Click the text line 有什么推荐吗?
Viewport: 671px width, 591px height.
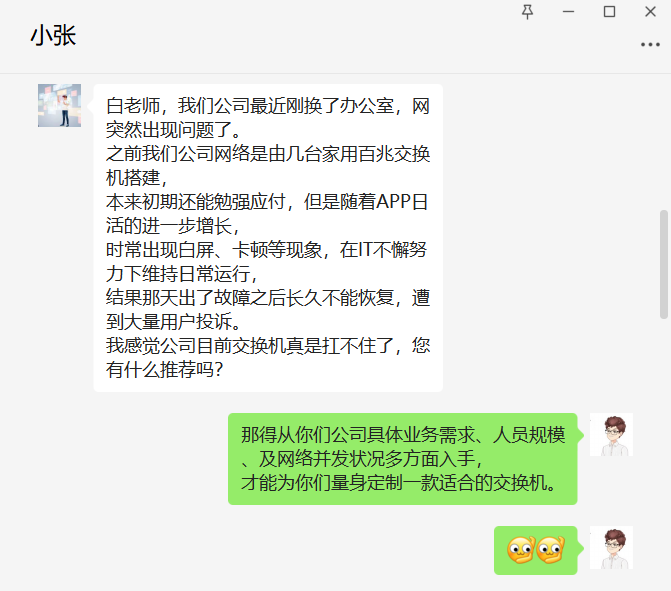tap(165, 369)
